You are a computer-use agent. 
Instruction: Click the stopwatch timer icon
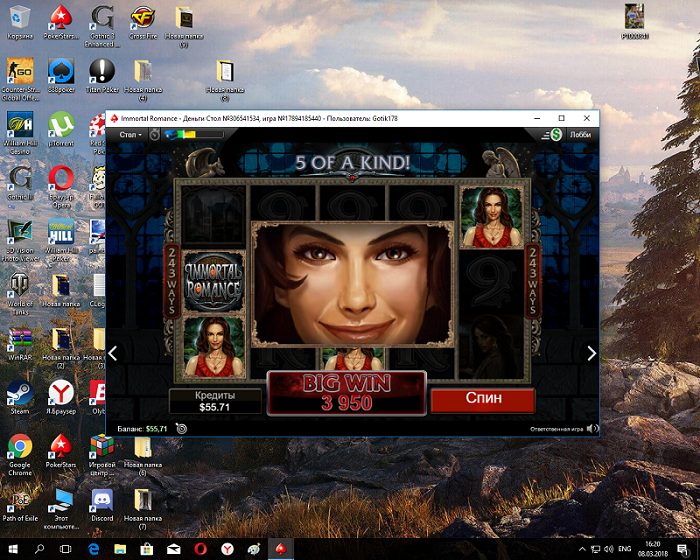click(x=155, y=134)
